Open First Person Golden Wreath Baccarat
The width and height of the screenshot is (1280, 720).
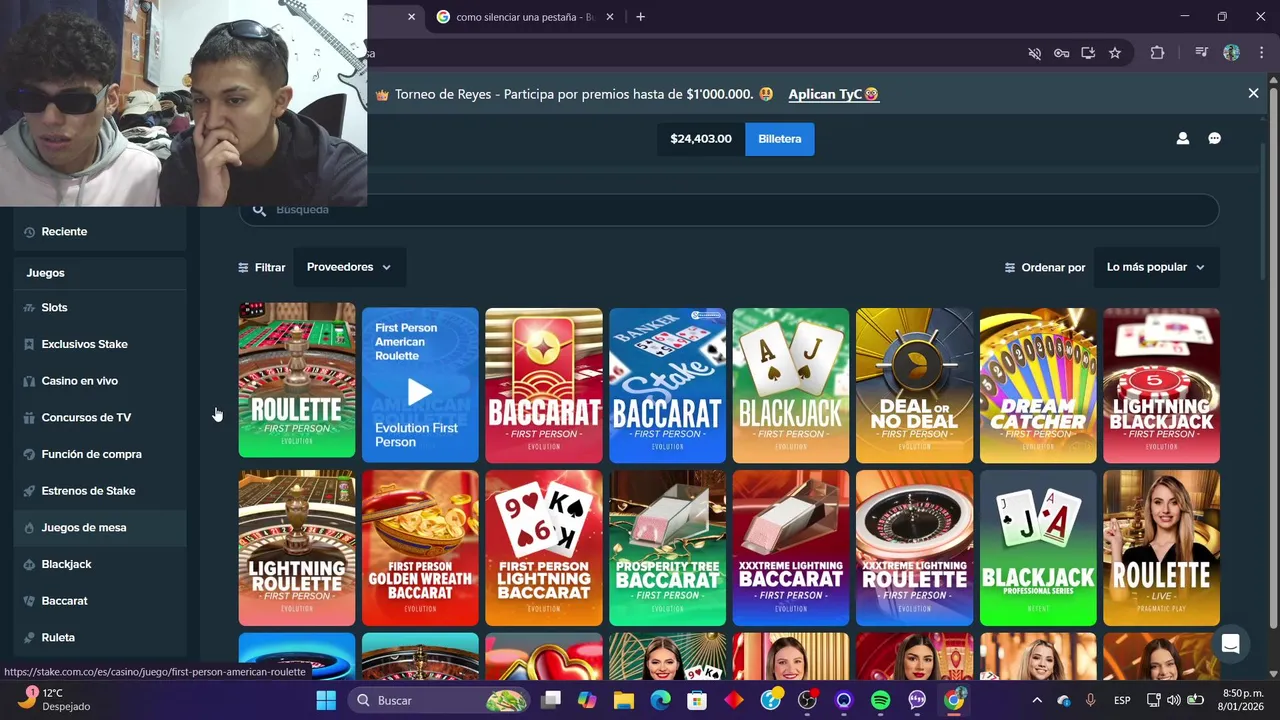coord(420,548)
